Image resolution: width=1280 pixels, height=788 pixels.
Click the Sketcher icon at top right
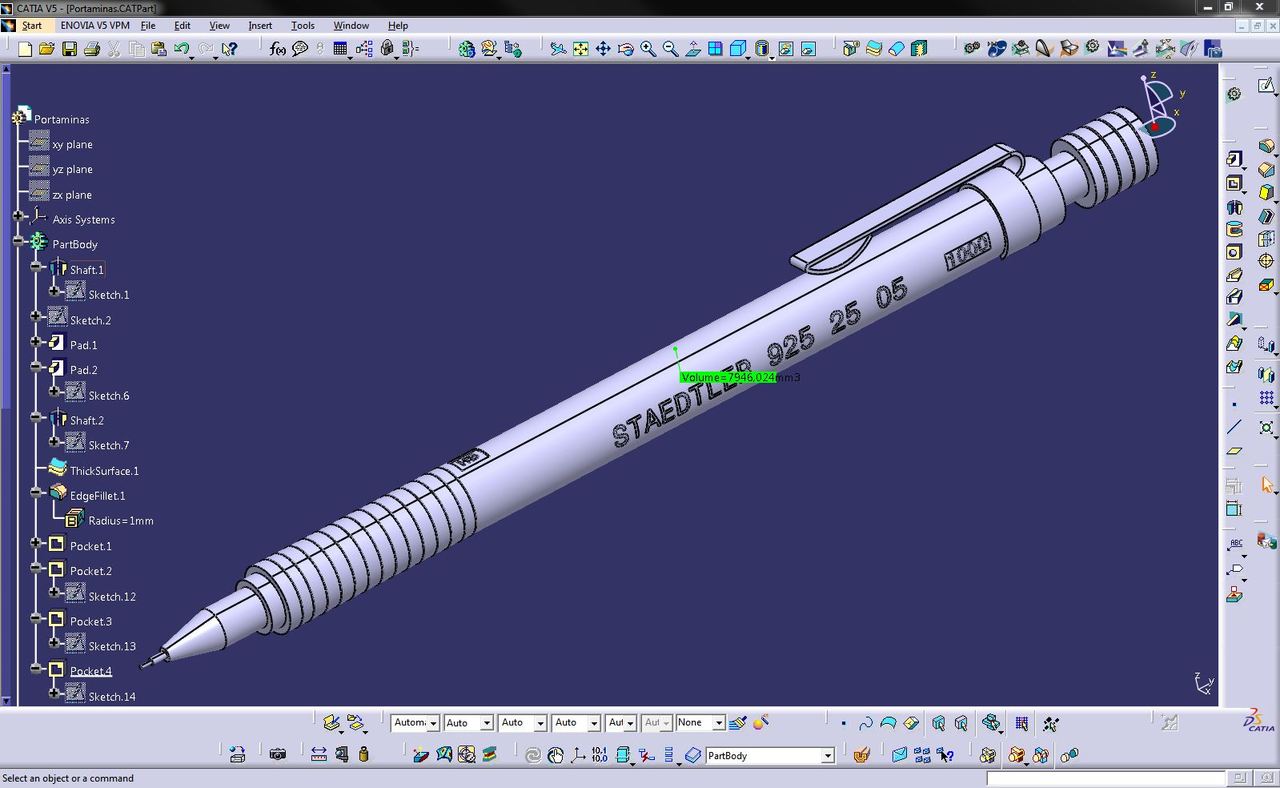tap(1266, 87)
